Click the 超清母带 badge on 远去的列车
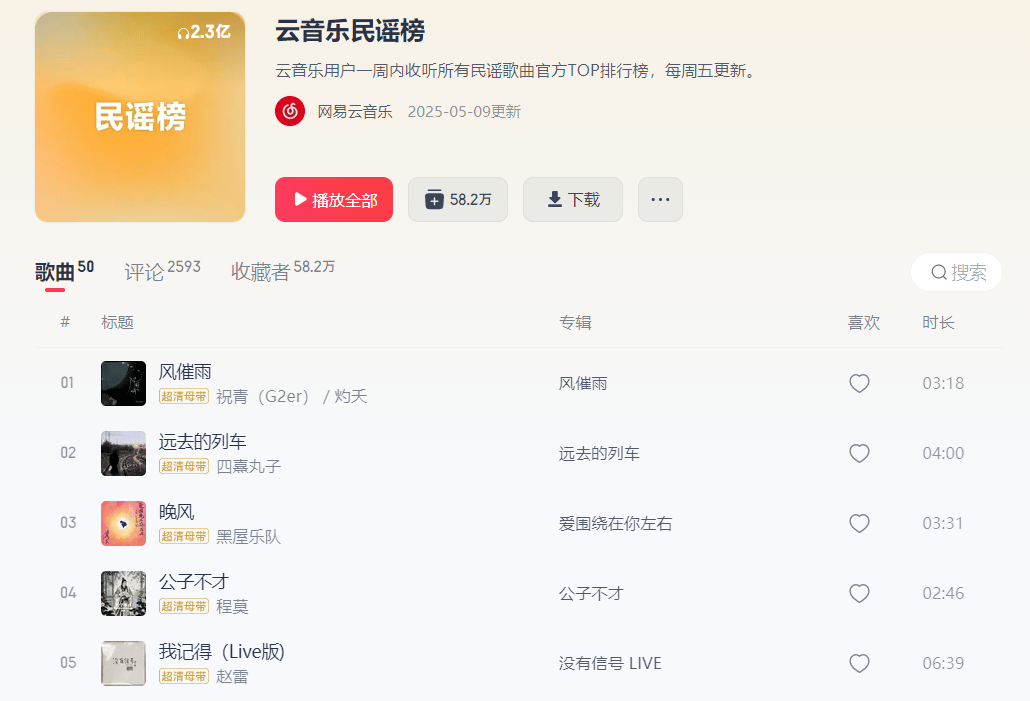Screen dimensions: 1030x701 184,466
